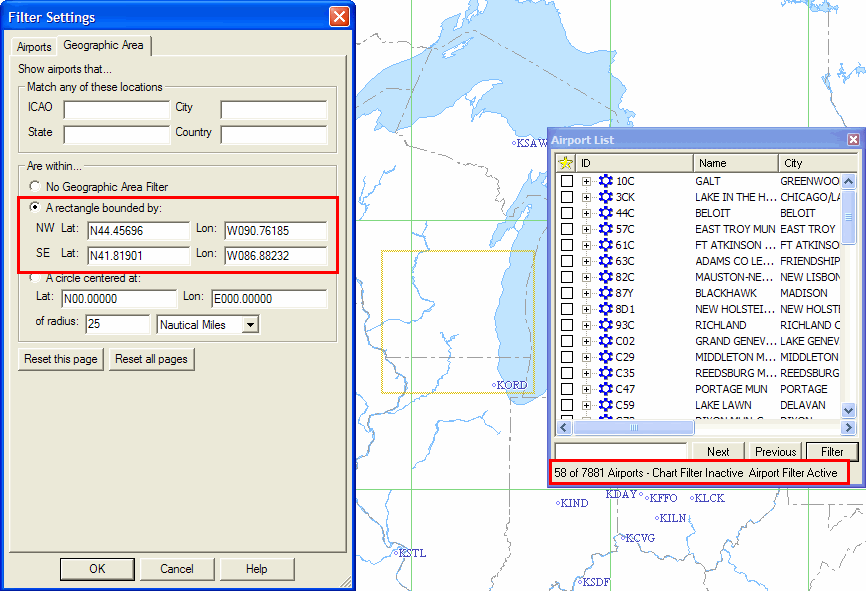This screenshot has width=866, height=591.
Task: Click the NW Lat field N44.45696
Action: tap(139, 230)
